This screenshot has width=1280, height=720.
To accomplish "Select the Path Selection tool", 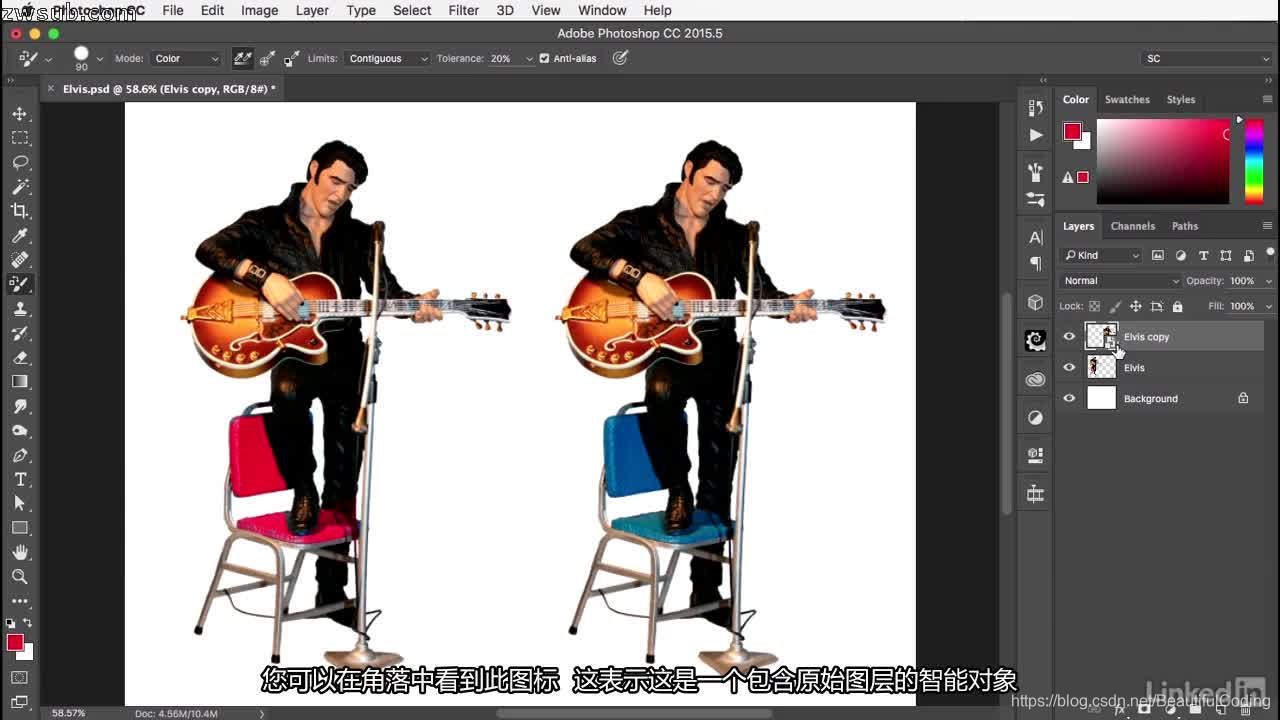I will [x=19, y=503].
